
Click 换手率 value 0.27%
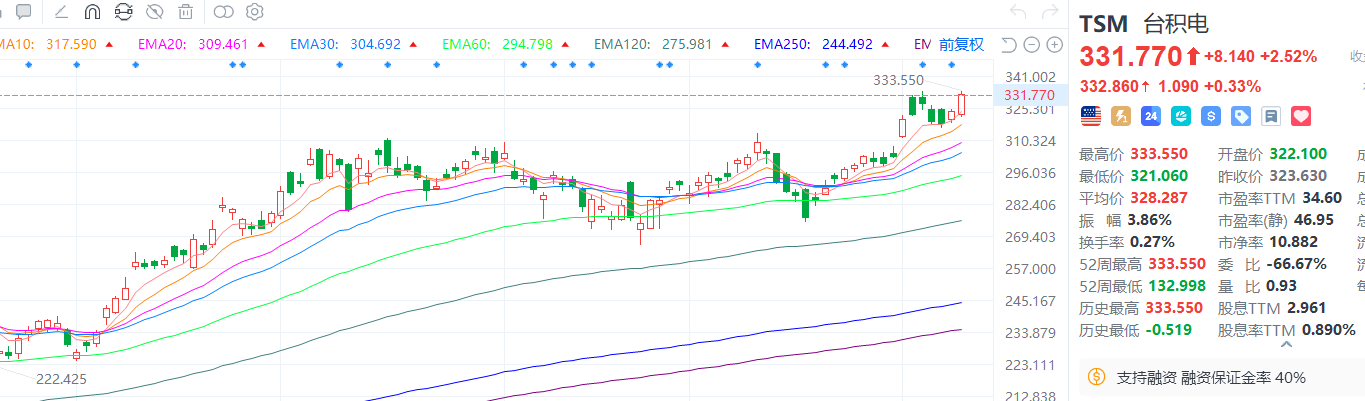pos(1152,242)
